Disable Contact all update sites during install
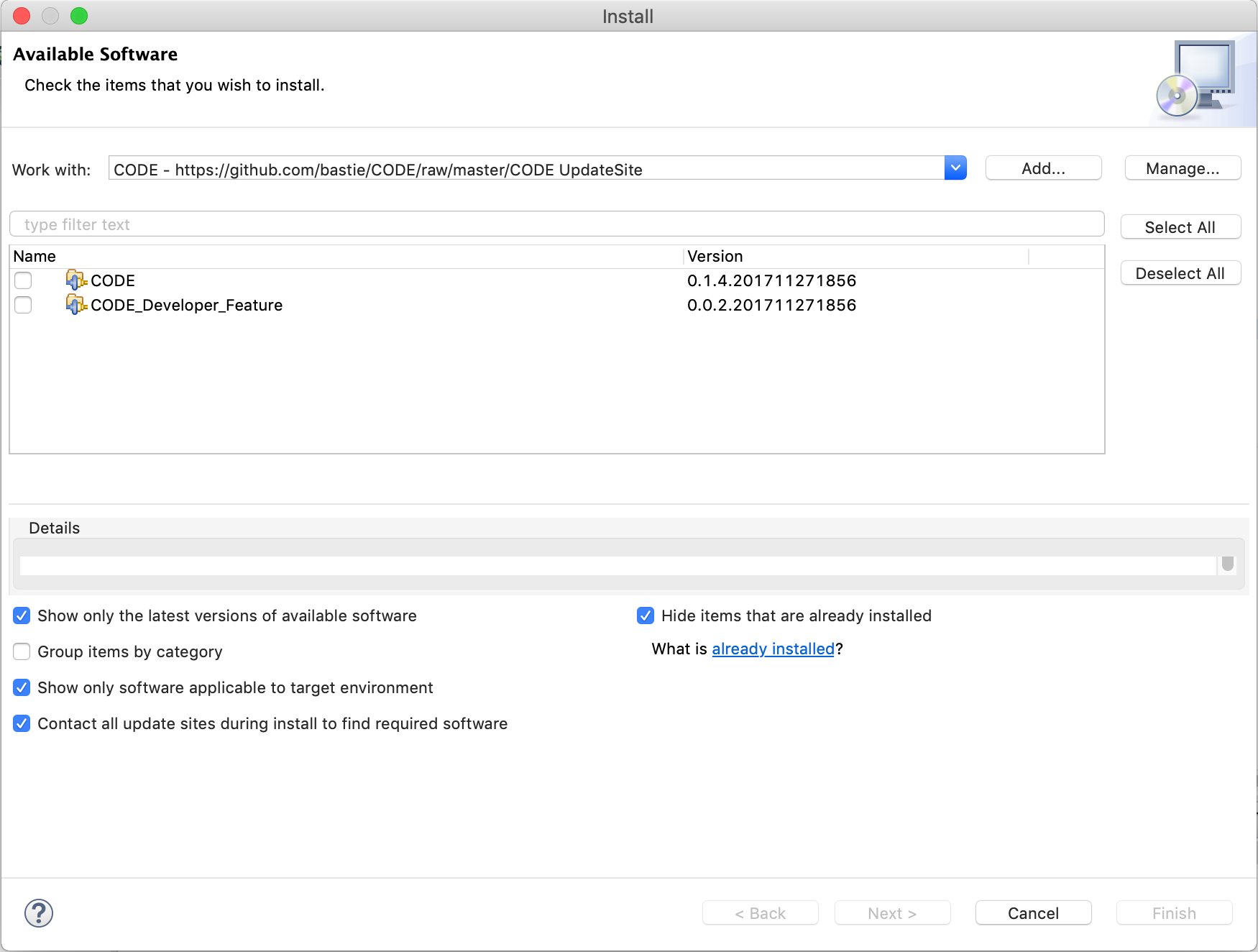1258x952 pixels. (22, 723)
